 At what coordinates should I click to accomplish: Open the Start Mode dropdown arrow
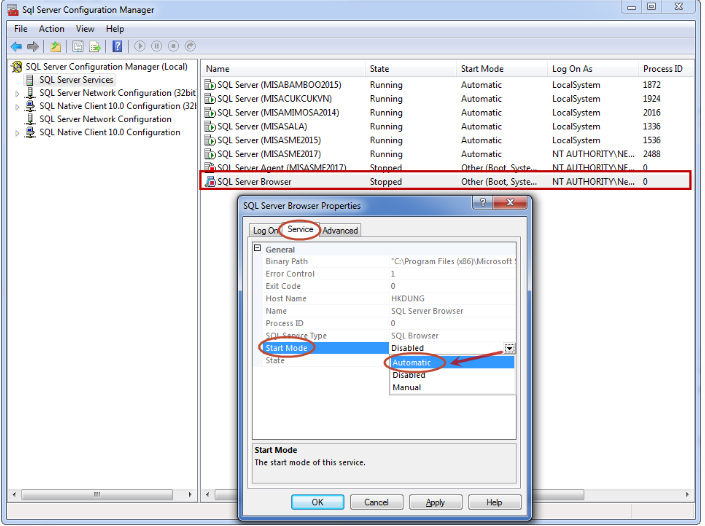(509, 348)
